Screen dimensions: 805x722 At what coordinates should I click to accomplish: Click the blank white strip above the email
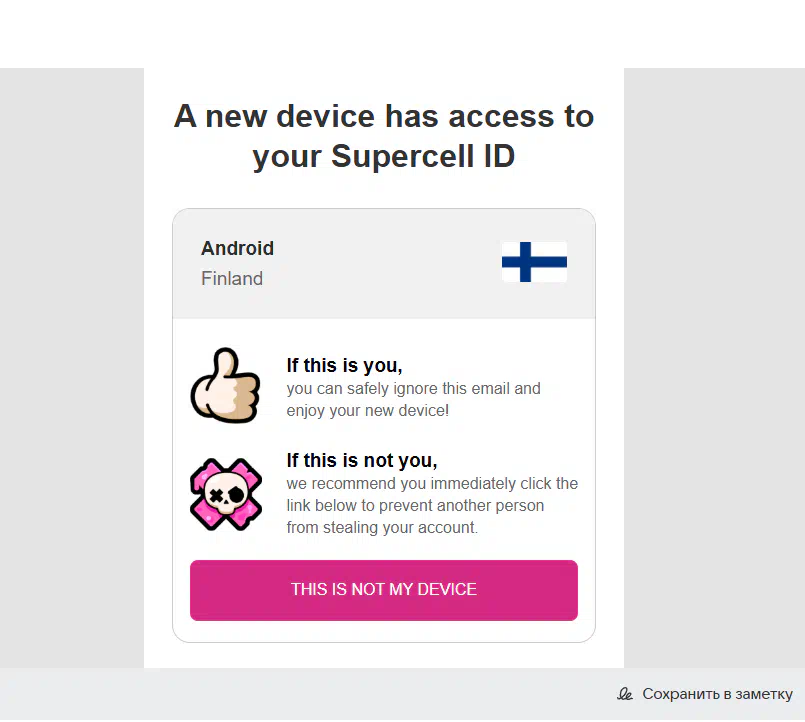click(400, 34)
